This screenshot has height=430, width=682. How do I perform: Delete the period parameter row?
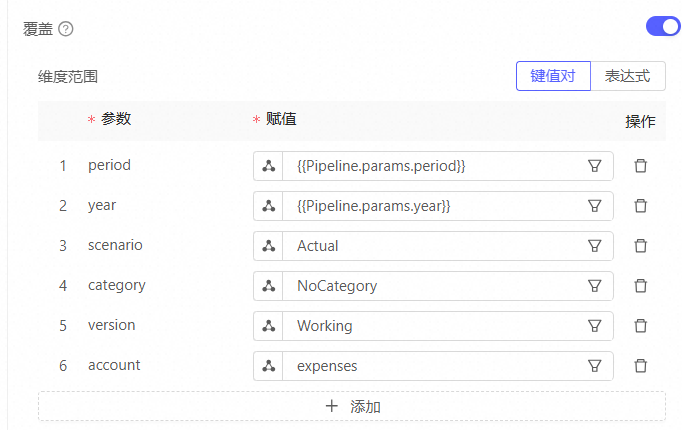click(641, 166)
